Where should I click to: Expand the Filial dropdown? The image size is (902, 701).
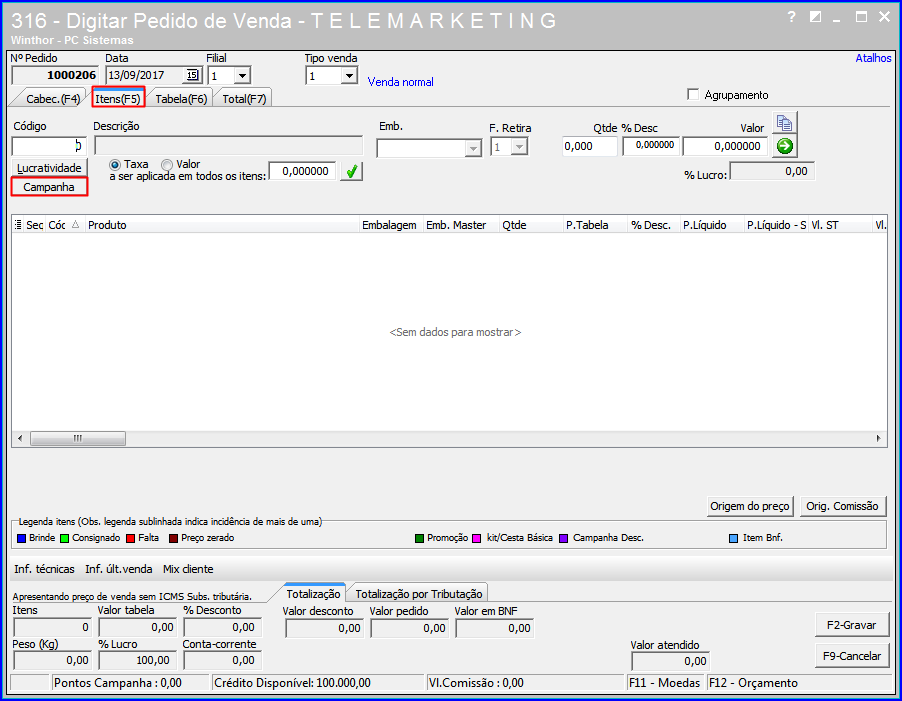(242, 76)
